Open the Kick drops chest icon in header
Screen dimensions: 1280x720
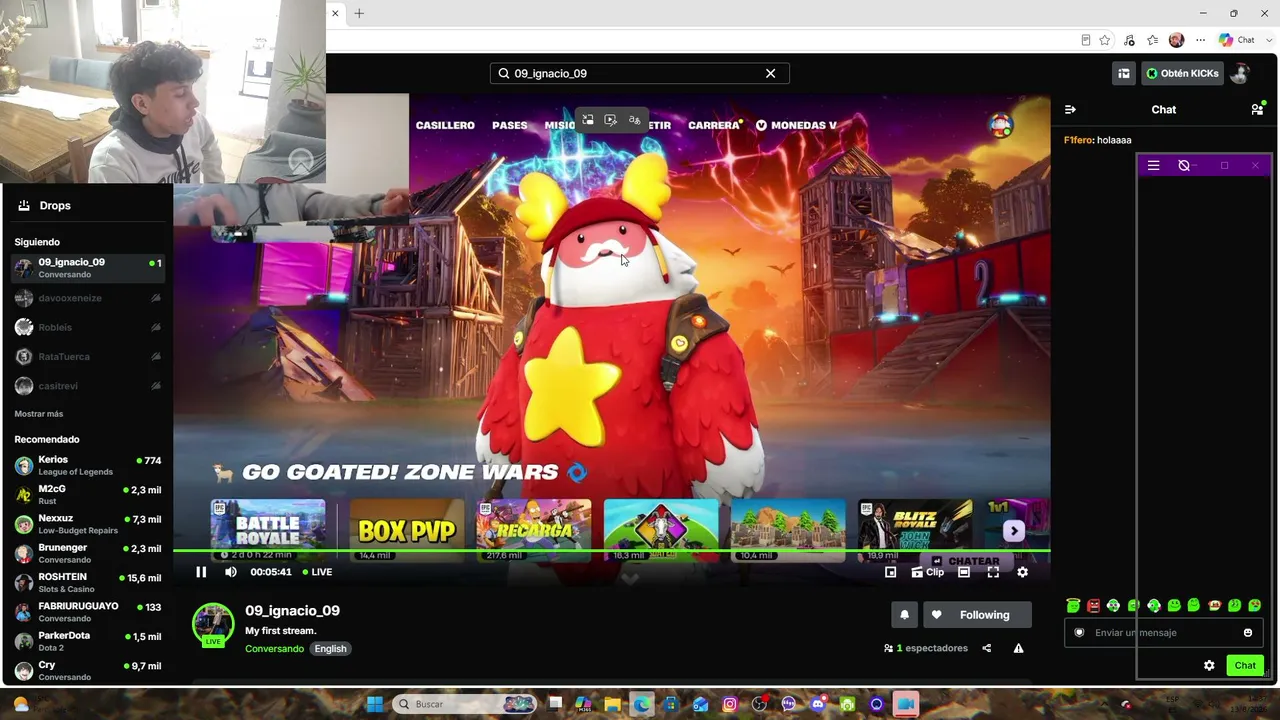point(1124,73)
